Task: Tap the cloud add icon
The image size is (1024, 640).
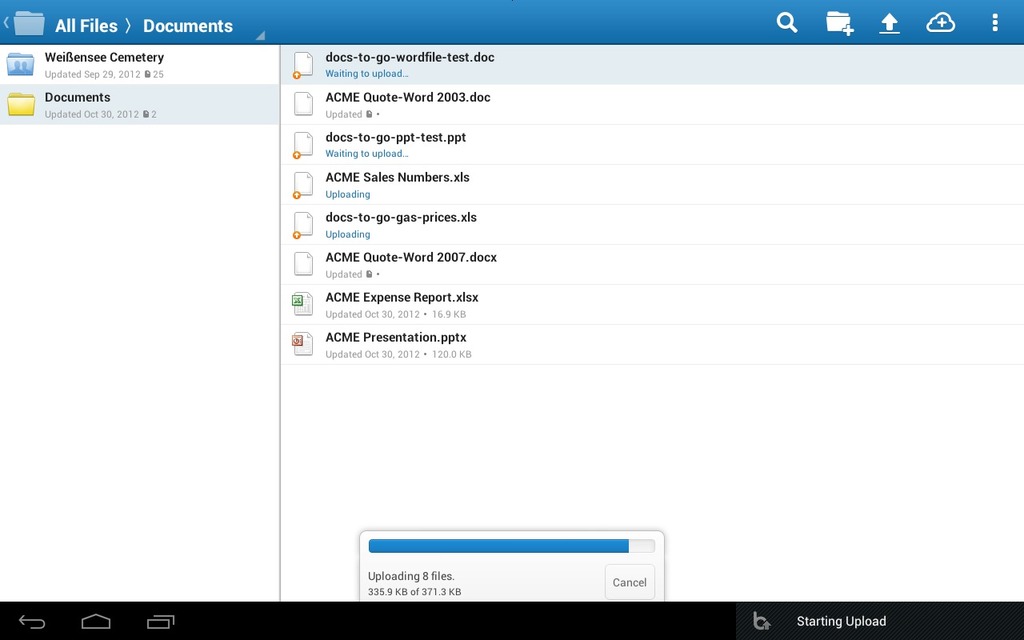Action: (940, 23)
